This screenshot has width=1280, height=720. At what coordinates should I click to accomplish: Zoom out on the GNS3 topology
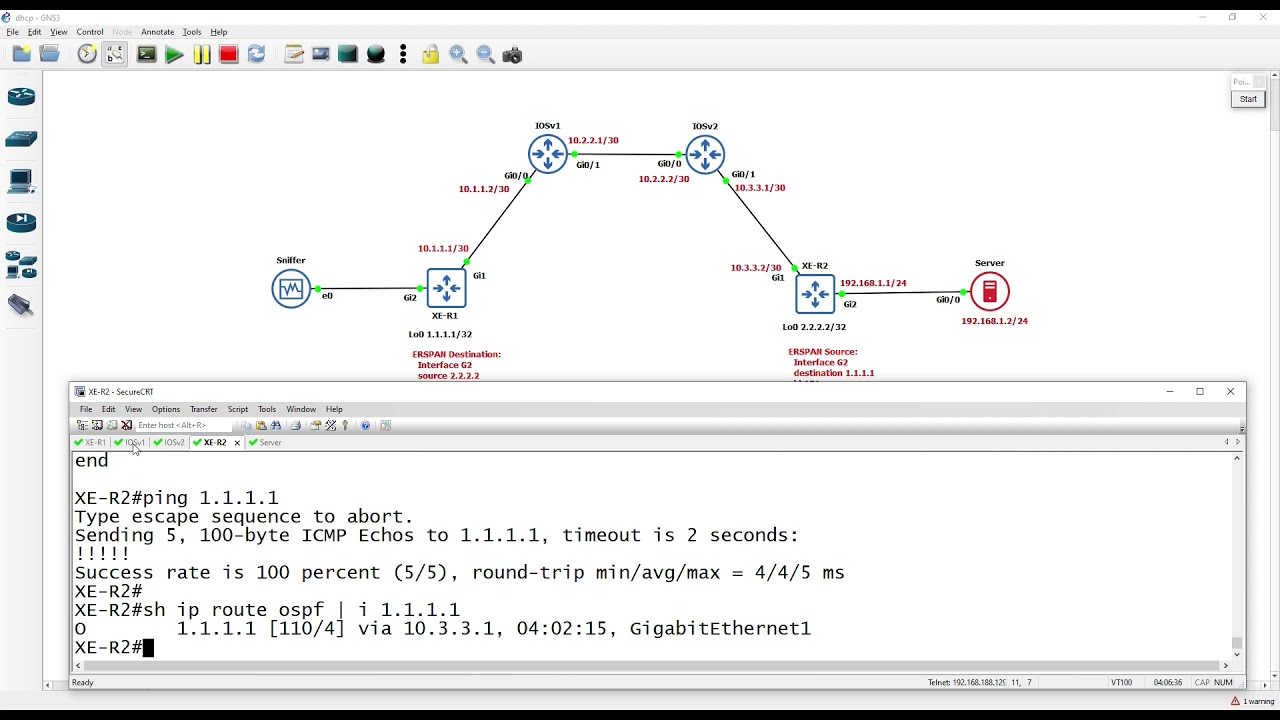point(486,54)
